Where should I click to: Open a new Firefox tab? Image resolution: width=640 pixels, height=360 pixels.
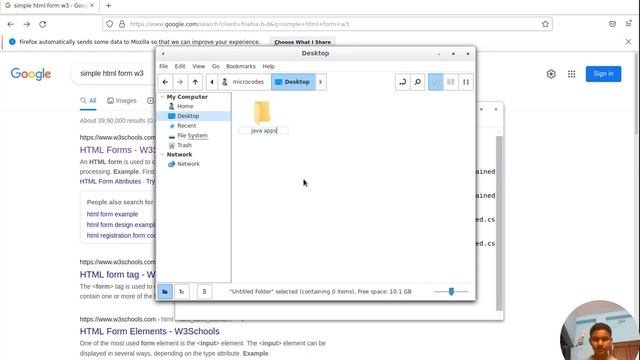click(x=108, y=6)
